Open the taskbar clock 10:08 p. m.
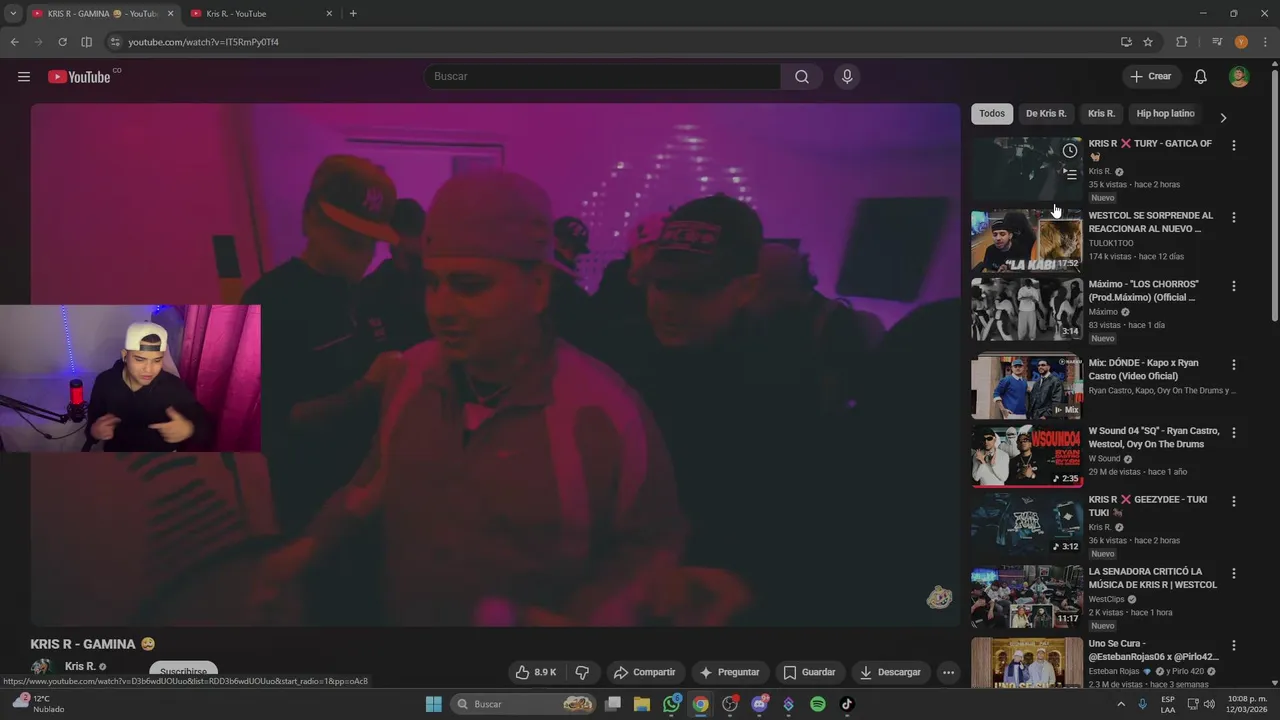This screenshot has height=720, width=1280. (x=1244, y=704)
